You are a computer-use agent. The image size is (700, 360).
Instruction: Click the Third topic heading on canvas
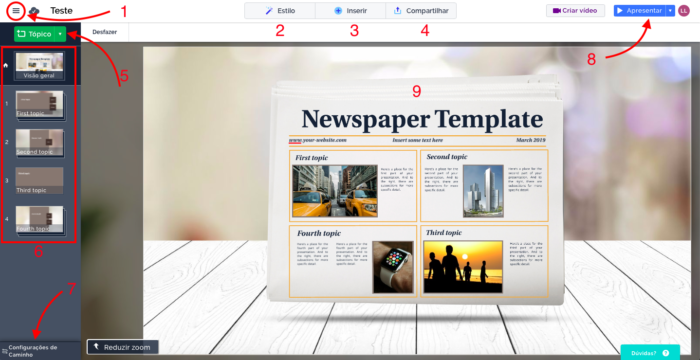point(444,233)
